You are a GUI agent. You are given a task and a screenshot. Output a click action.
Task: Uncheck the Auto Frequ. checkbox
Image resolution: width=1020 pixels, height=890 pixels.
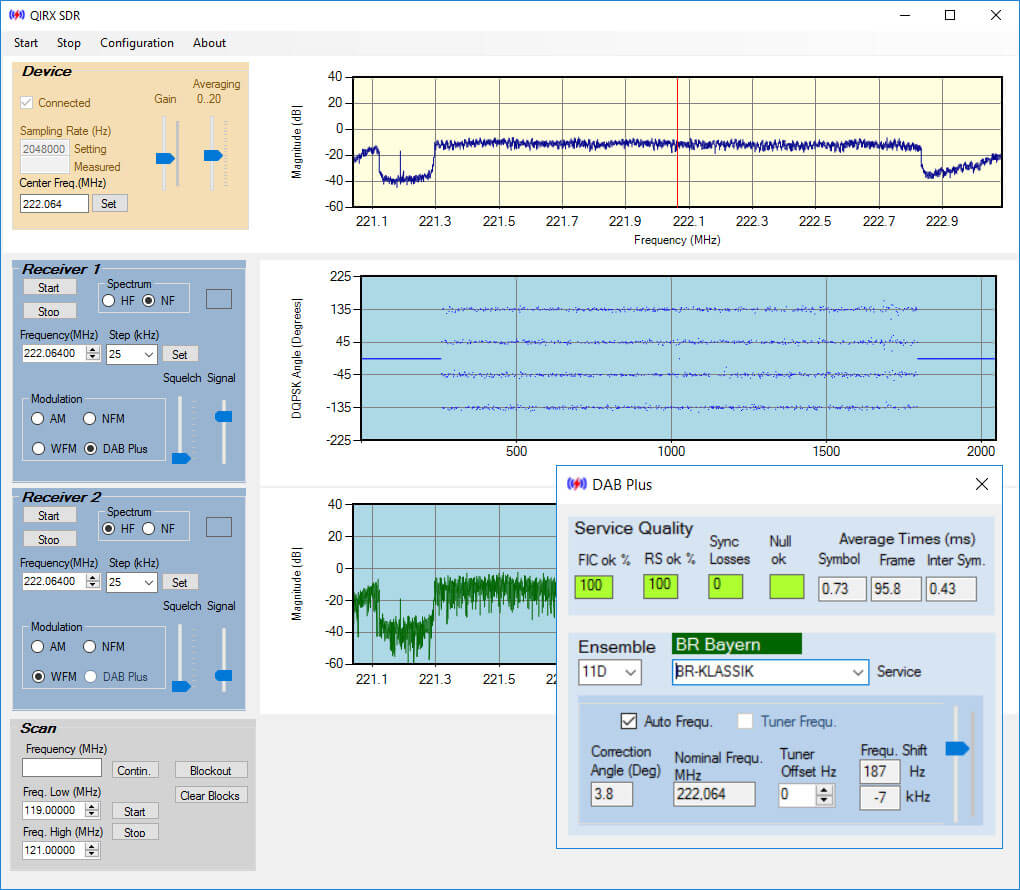pos(628,721)
